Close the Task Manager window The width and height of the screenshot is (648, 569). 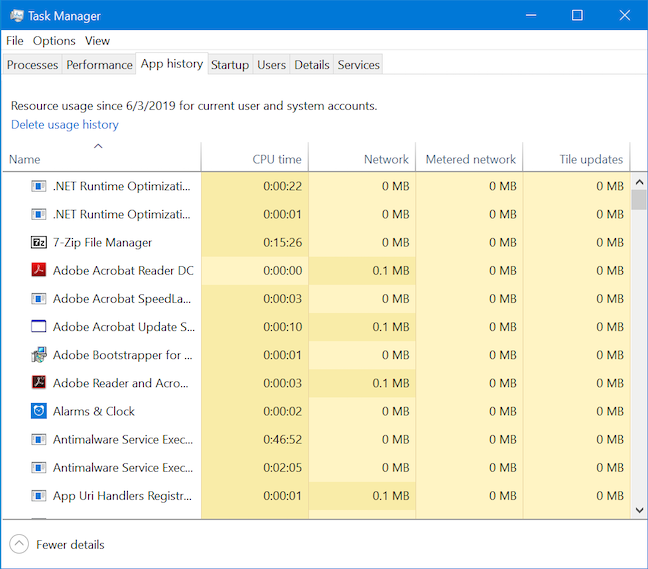tap(624, 15)
